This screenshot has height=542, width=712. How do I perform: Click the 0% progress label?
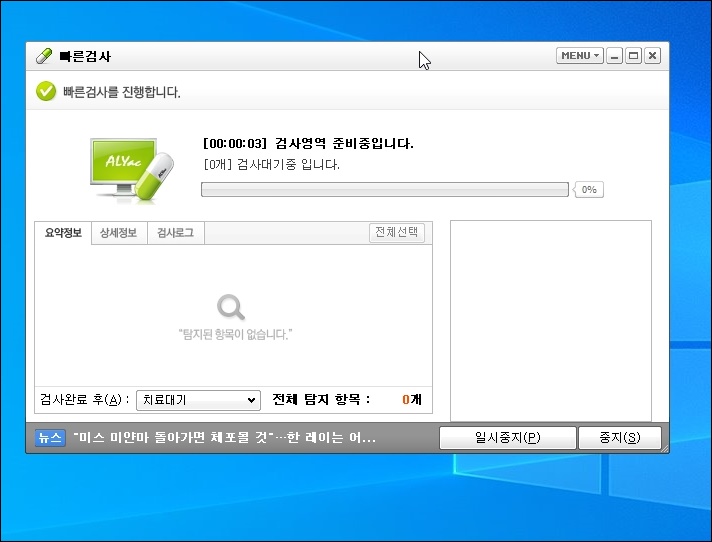tap(589, 189)
